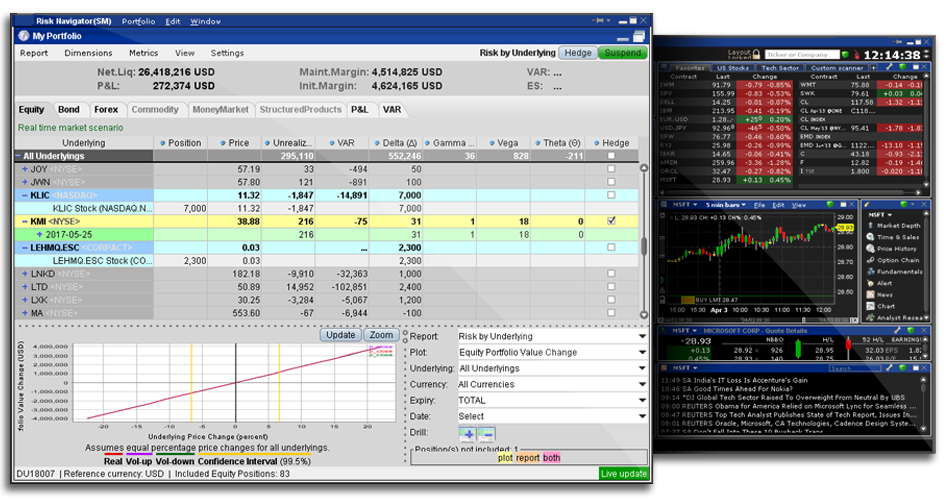
Task: Click the orange report swatch
Action: (528, 458)
